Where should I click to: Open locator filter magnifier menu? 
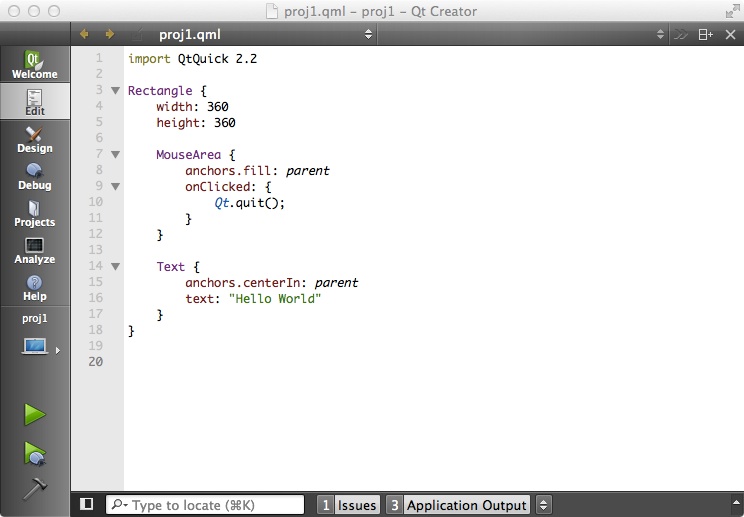(119, 505)
